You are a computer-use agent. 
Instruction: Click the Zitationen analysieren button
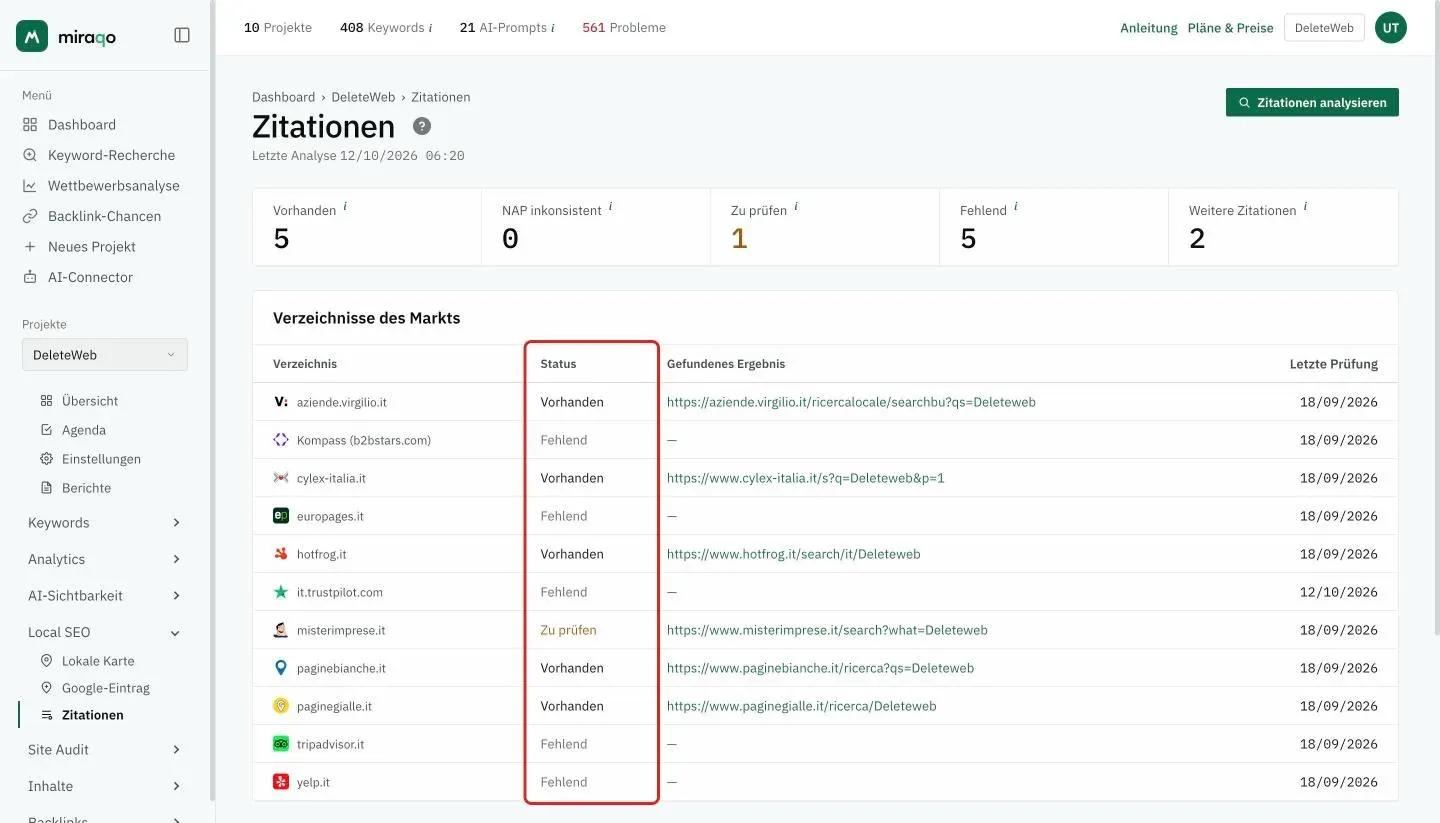point(1312,102)
